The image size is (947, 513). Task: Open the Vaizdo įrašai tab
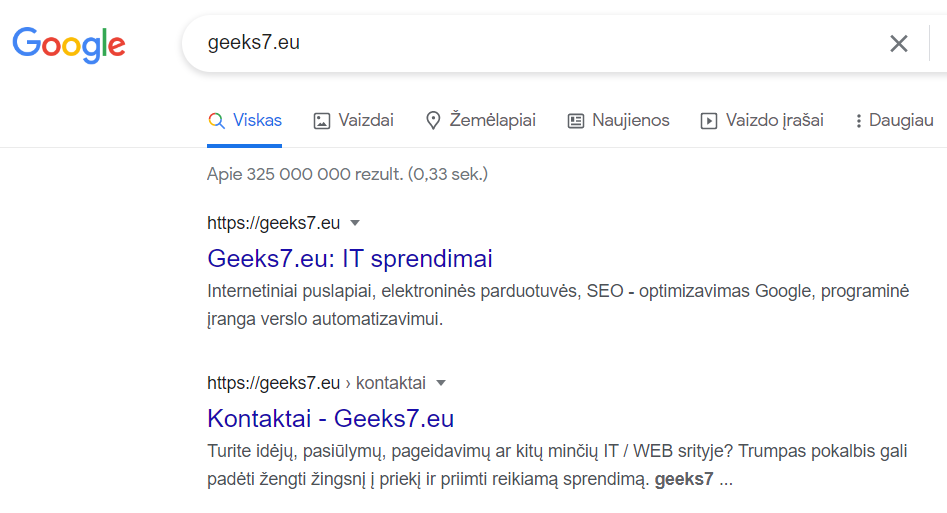pos(762,120)
